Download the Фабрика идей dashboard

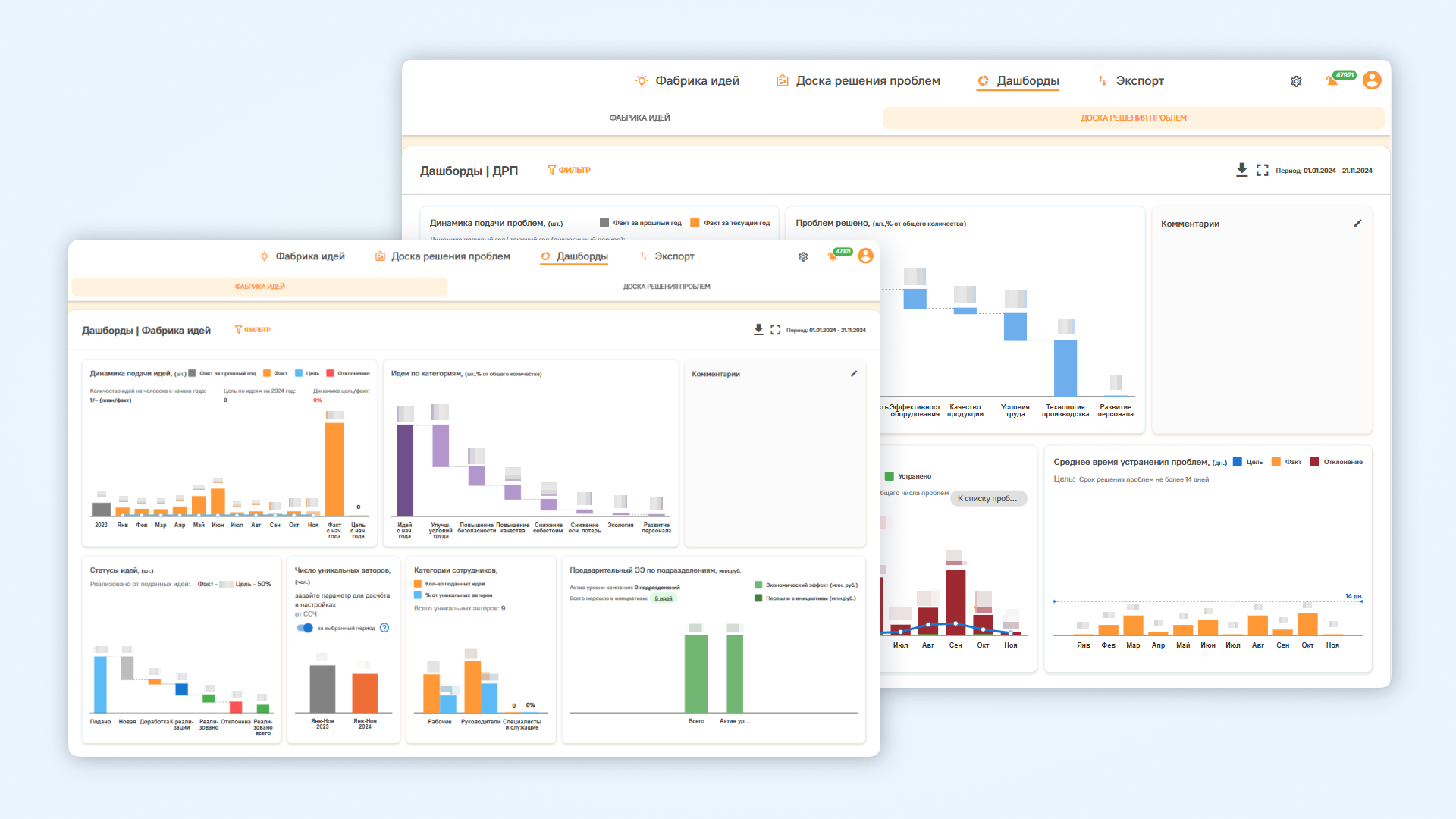tap(758, 329)
